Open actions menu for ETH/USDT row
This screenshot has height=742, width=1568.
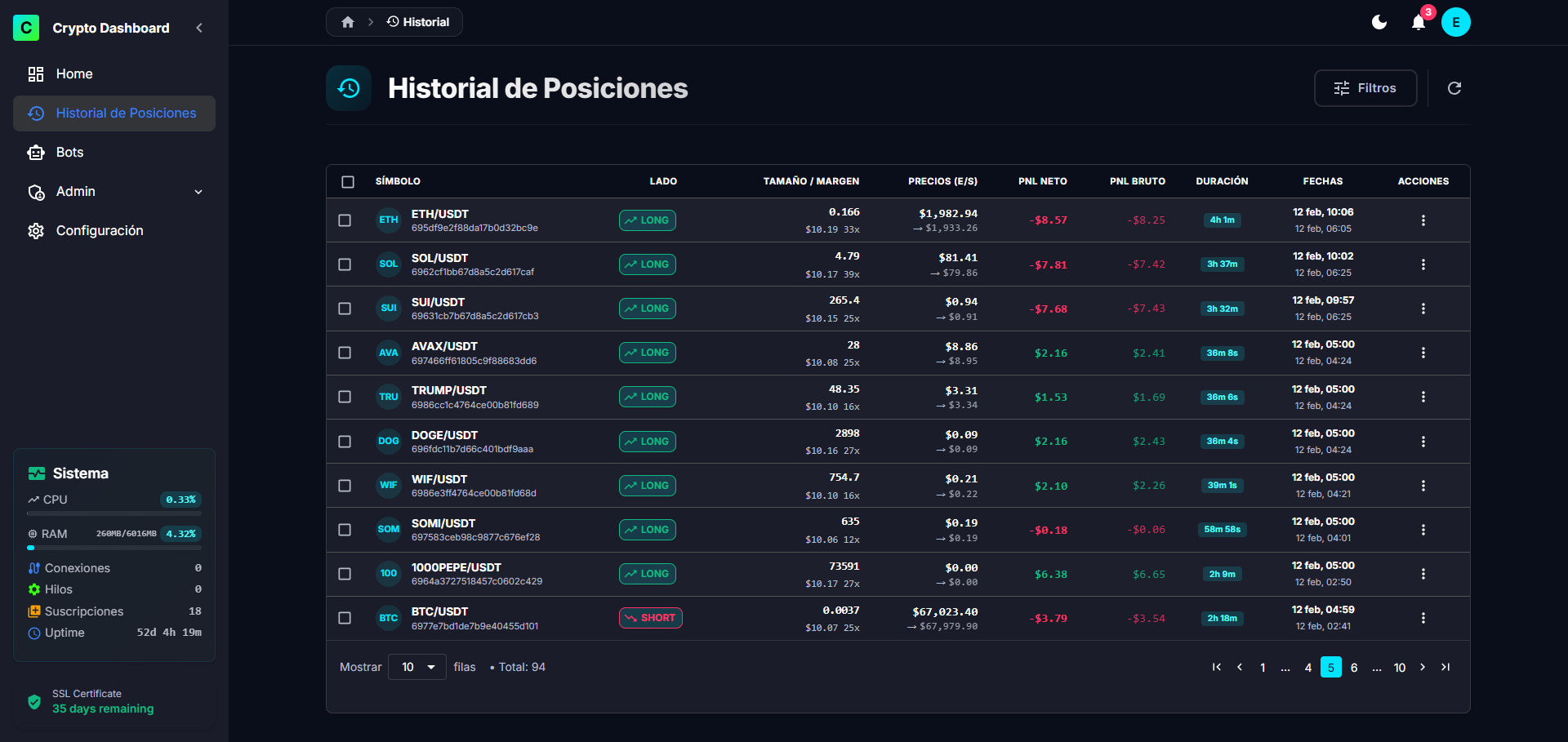point(1423,220)
